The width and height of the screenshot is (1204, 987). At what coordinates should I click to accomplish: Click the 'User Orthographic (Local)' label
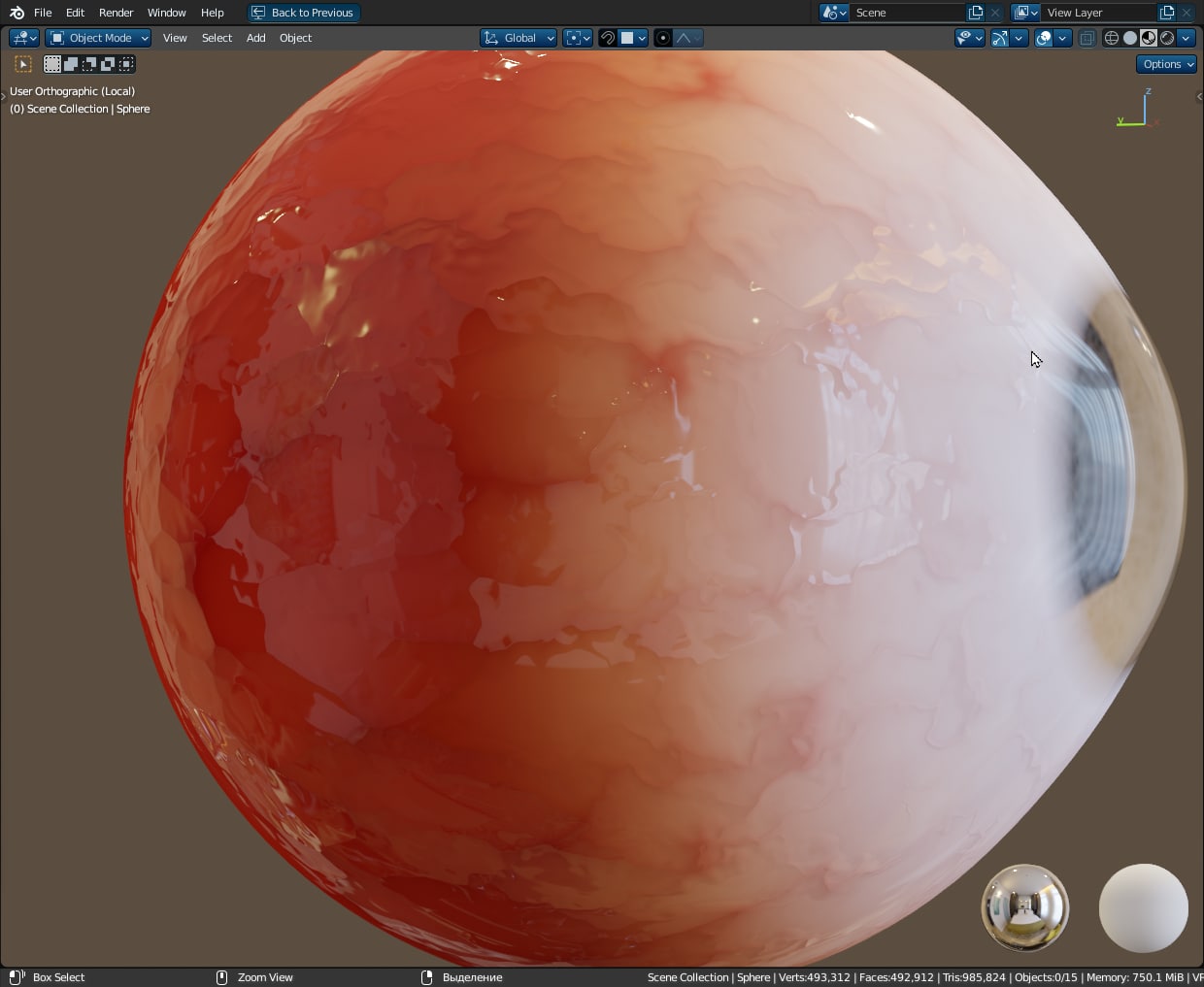(x=72, y=91)
